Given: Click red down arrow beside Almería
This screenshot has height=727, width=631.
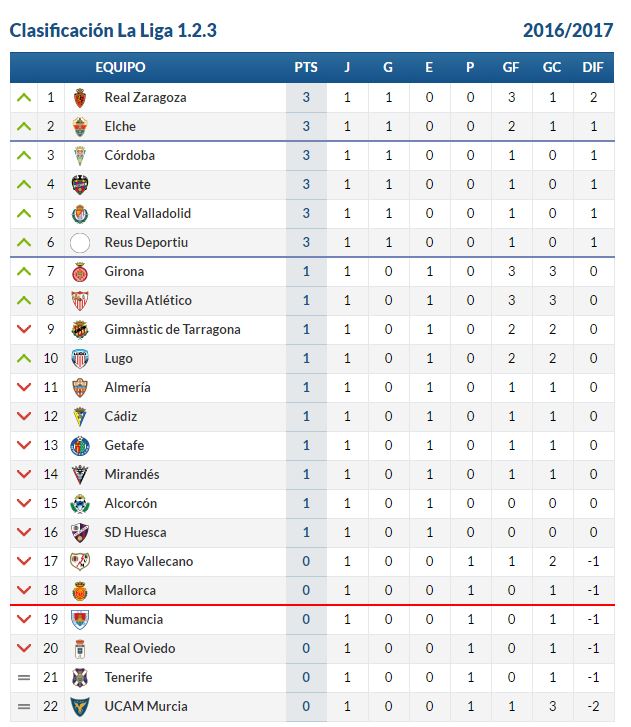Looking at the screenshot, I should [x=24, y=387].
